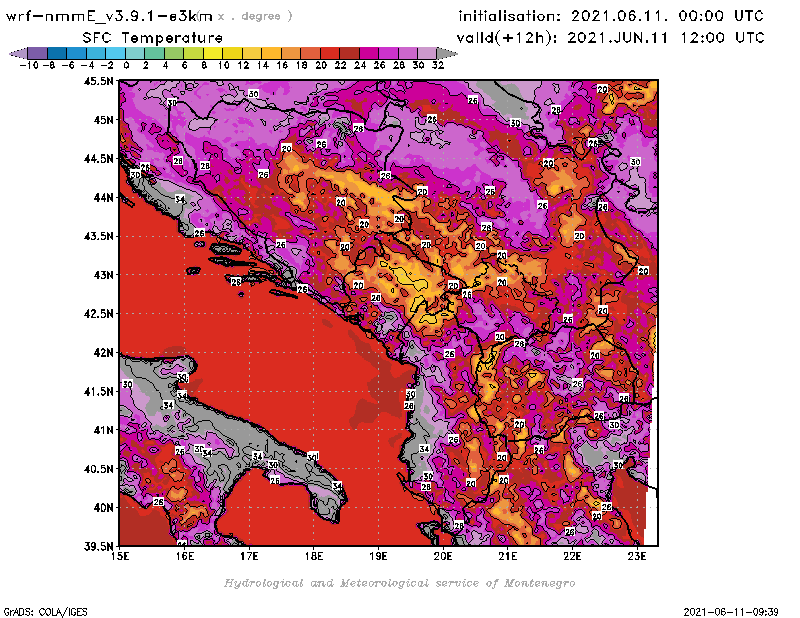Click the '42N' latitude label
The image size is (800, 618).
(x=103, y=352)
